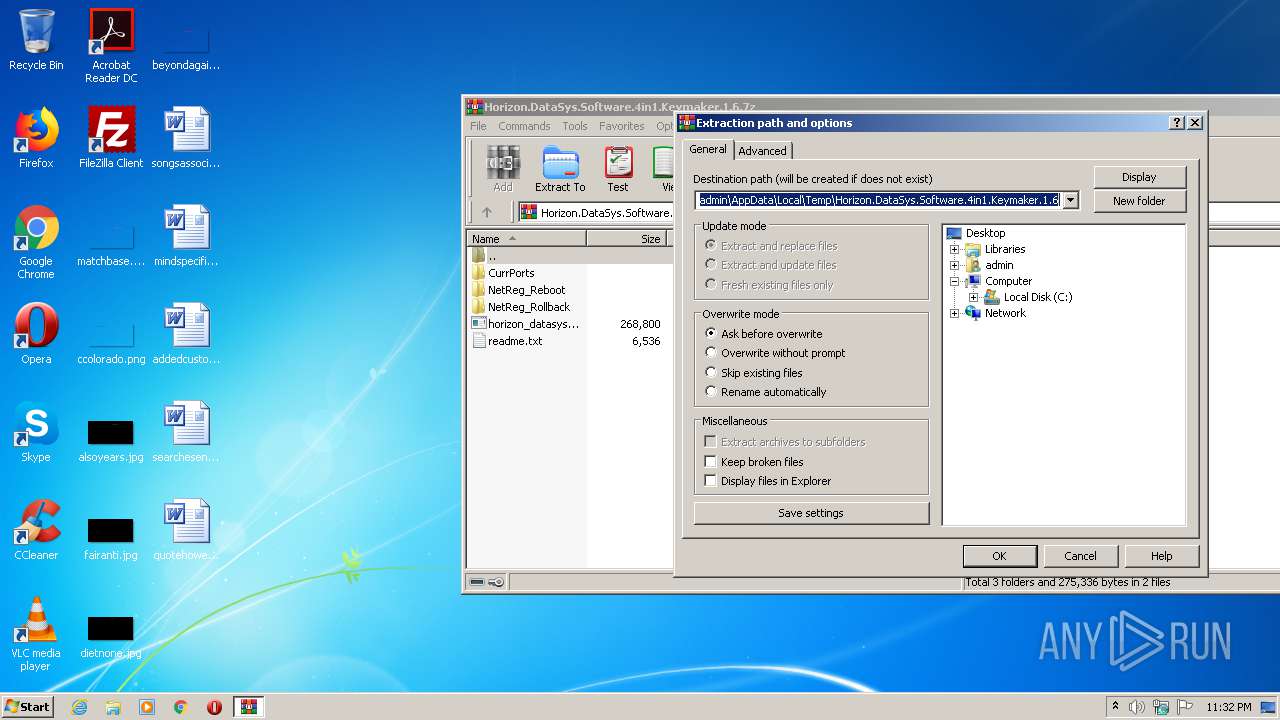Select the Google Chrome desktop icon
Image resolution: width=1280 pixels, height=720 pixels.
[x=36, y=242]
